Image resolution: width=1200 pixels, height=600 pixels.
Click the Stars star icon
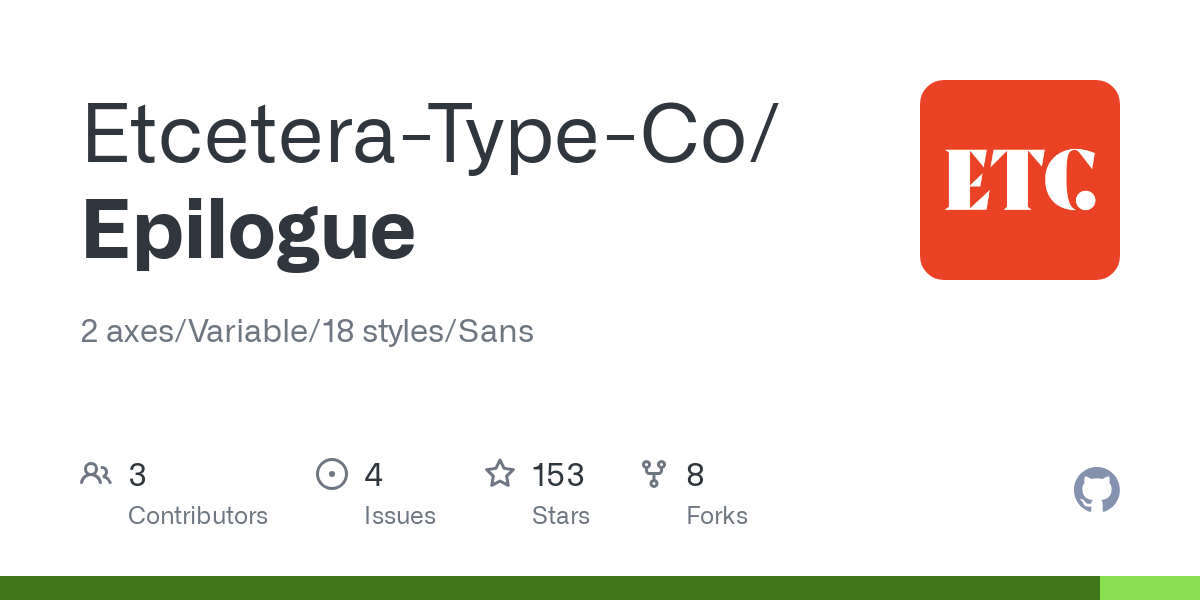[499, 474]
